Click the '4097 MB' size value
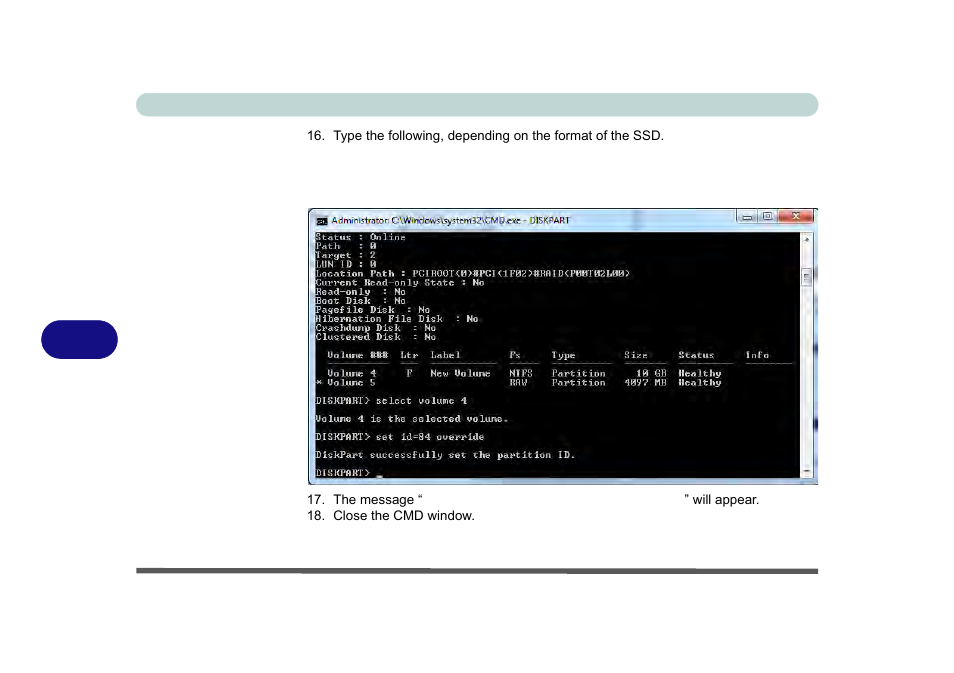Image resolution: width=954 pixels, height=673 pixels. coord(646,383)
